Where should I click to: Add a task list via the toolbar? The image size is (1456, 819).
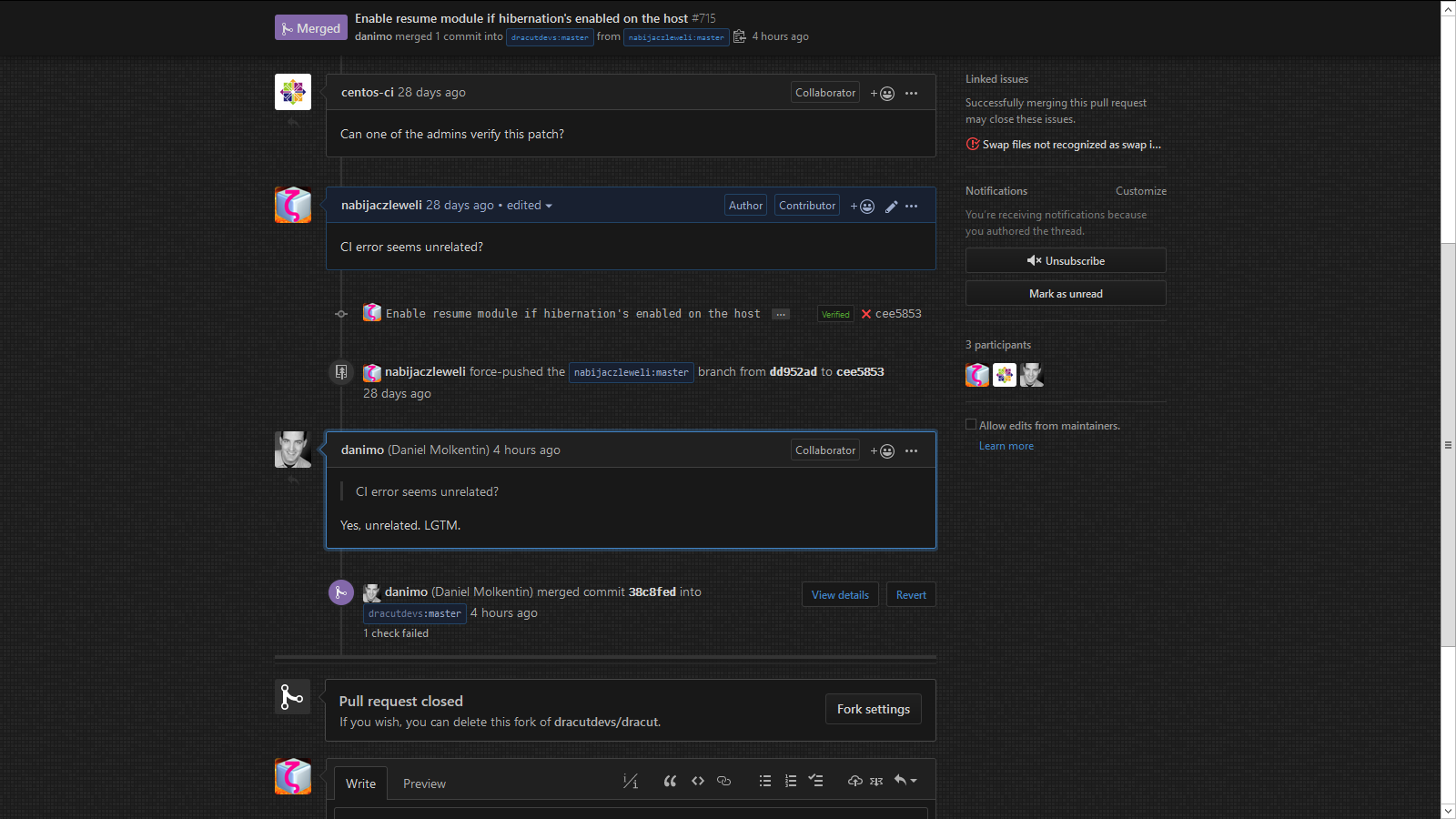pos(815,781)
